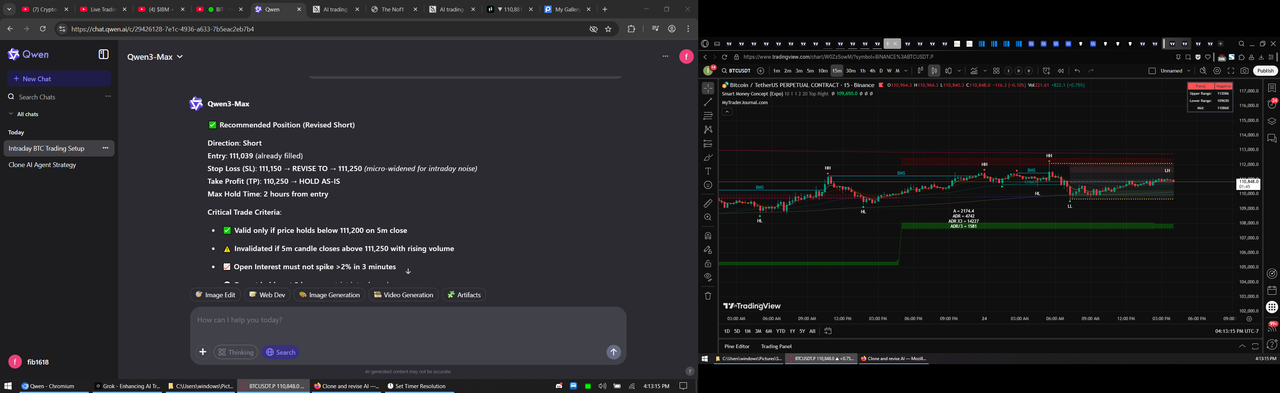Select the Video Generation mode chip
The image size is (1280, 393).
point(403,295)
